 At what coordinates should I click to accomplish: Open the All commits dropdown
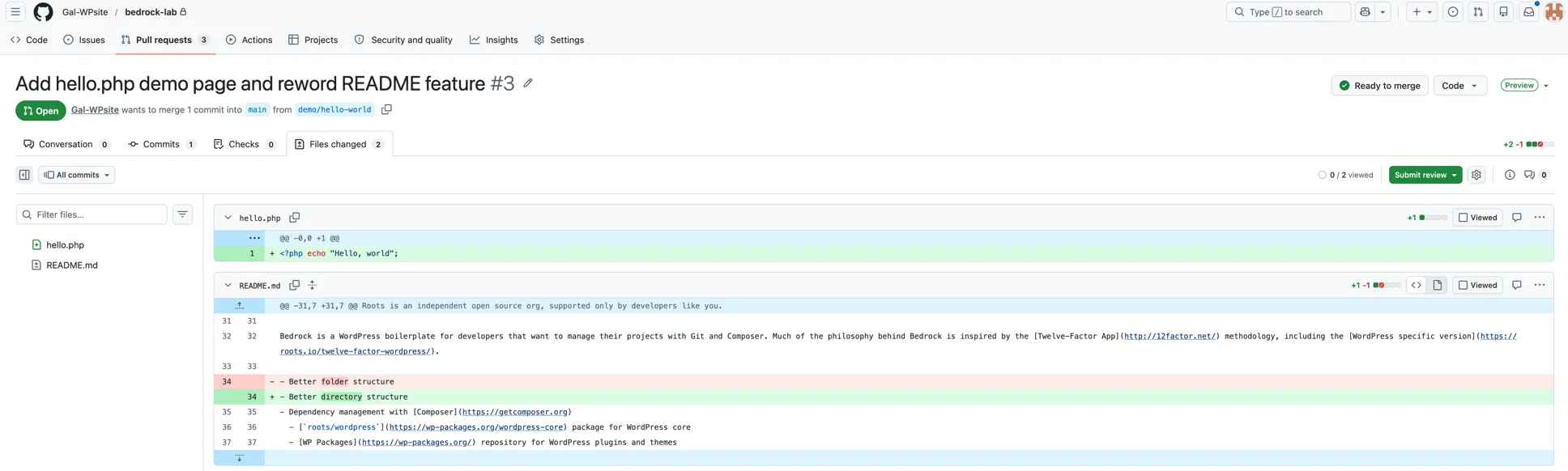click(77, 175)
